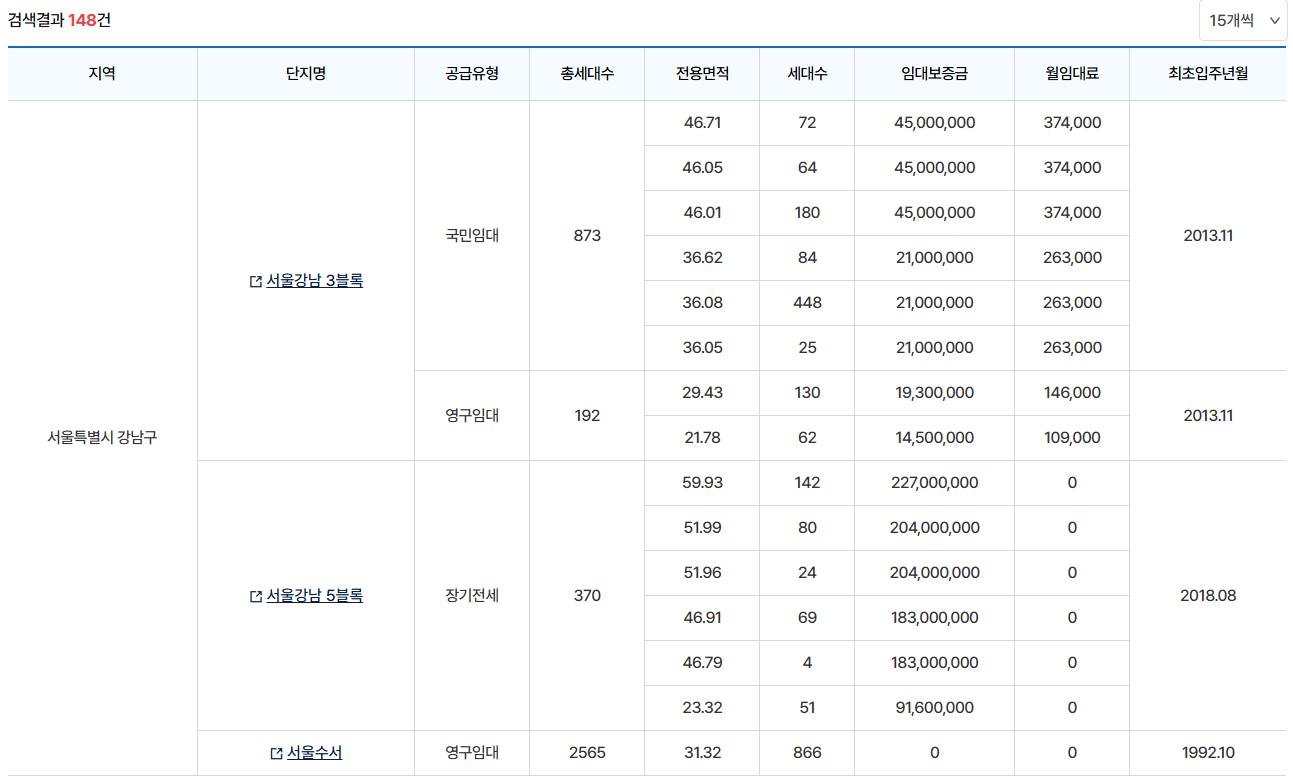Click the 최초입주년월 column header

click(1208, 74)
